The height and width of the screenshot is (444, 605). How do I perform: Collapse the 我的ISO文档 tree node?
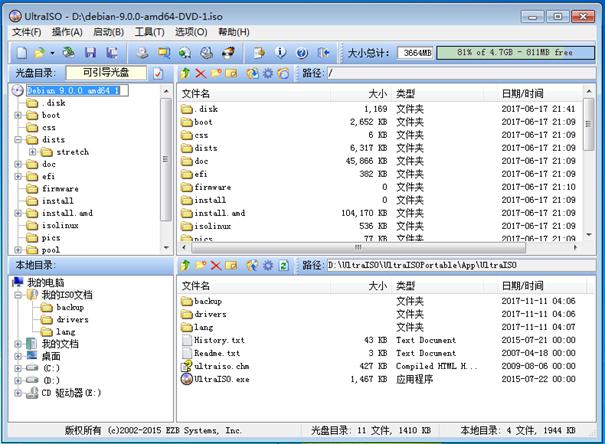(18, 295)
